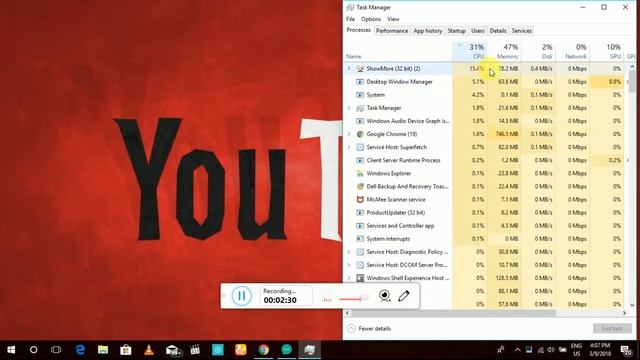Click the Dell Backup And Recovery icon
Viewport: 640px width, 360px height.
pyautogui.click(x=360, y=186)
